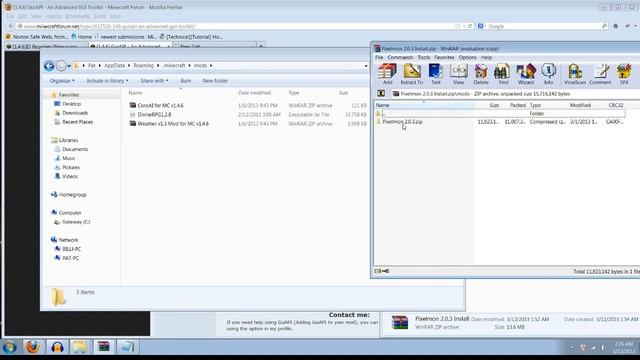Open the Find binoculars tool in WinRAR

tap(503, 74)
